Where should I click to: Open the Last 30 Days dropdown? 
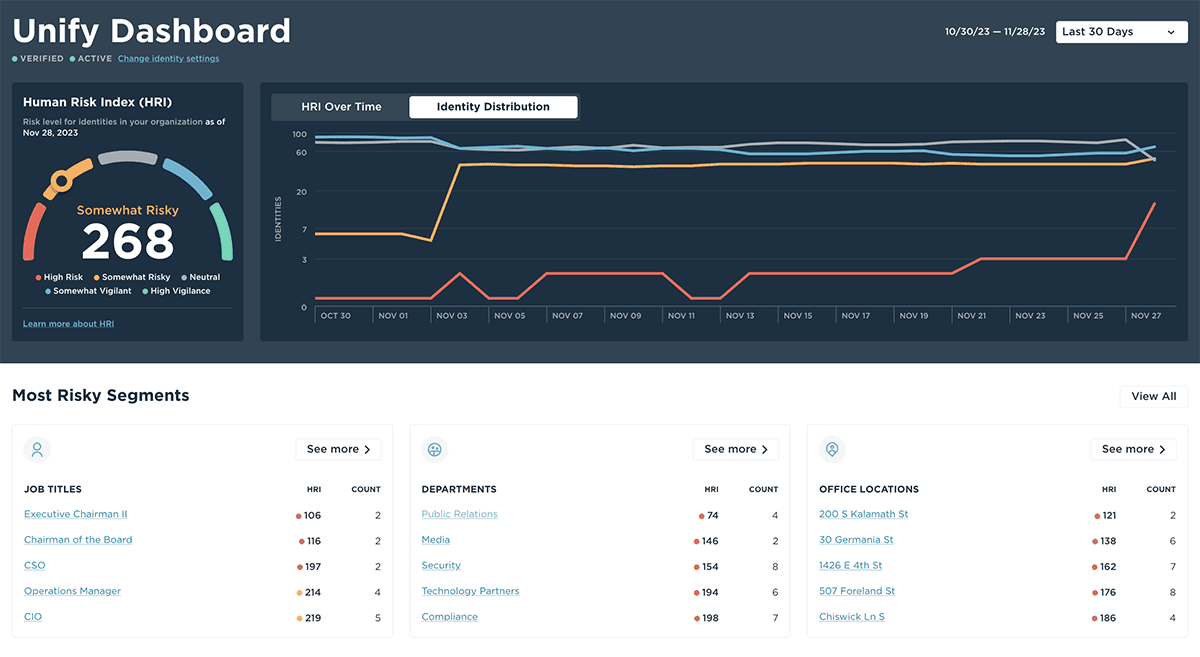[1121, 32]
